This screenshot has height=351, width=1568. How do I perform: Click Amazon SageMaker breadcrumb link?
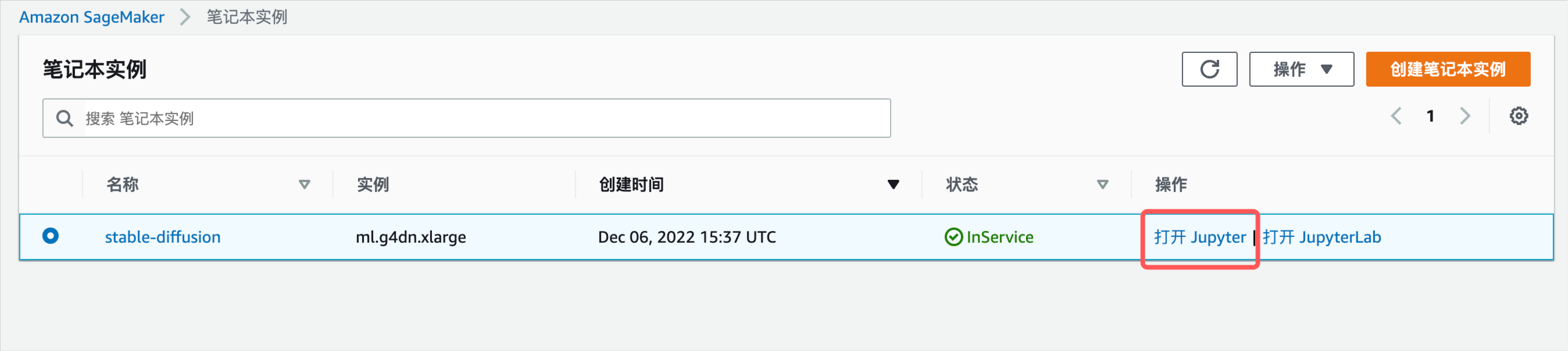(92, 17)
